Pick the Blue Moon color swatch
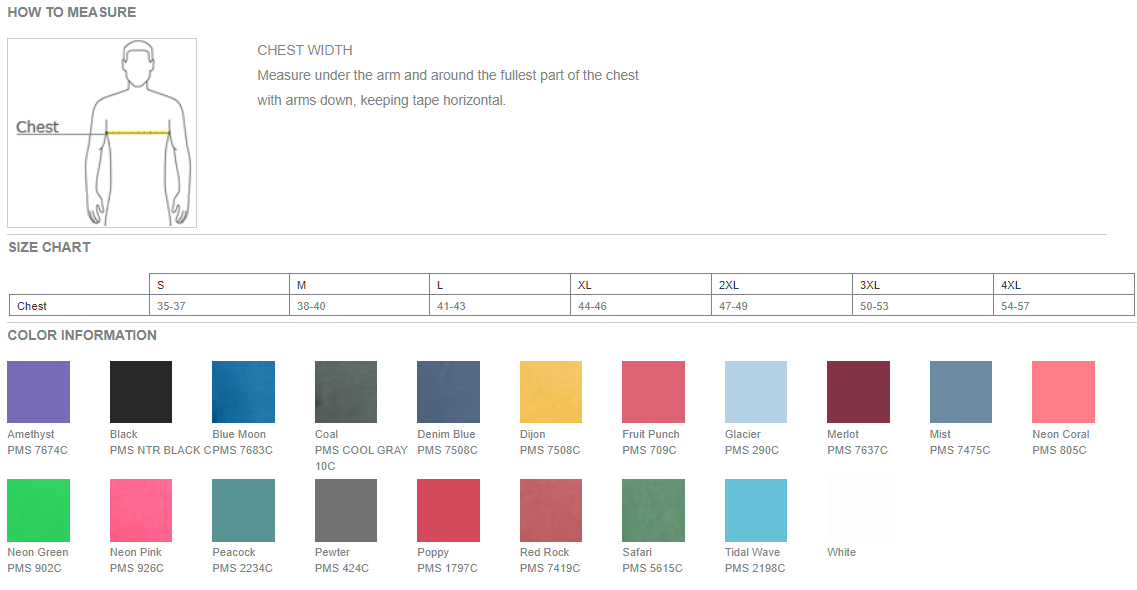1137x590 pixels. [x=243, y=392]
